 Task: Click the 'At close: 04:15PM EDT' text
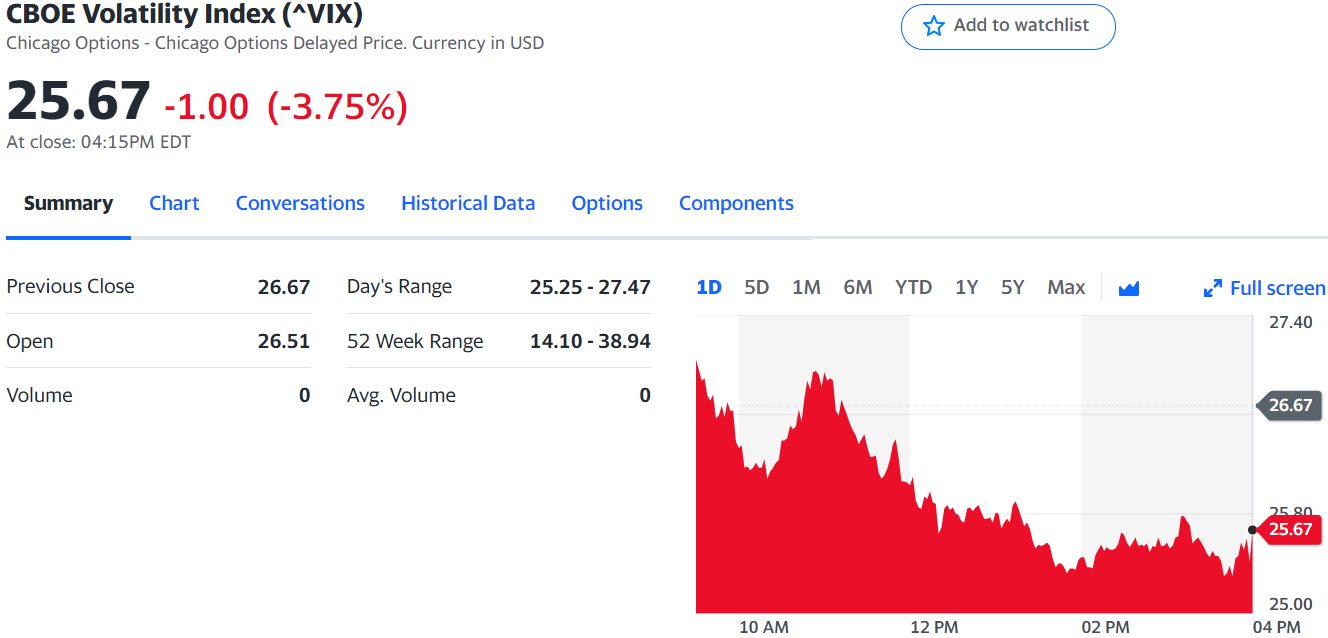pyautogui.click(x=99, y=142)
